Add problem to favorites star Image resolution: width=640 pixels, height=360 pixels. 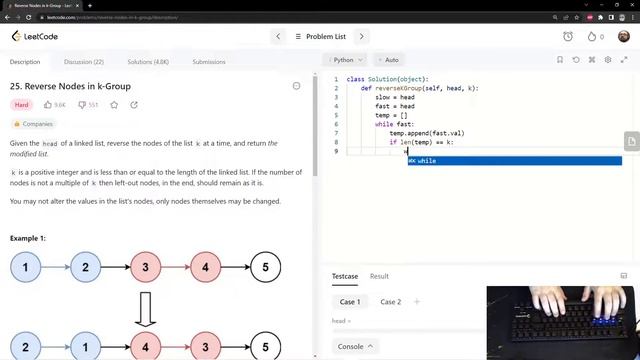click(x=114, y=105)
